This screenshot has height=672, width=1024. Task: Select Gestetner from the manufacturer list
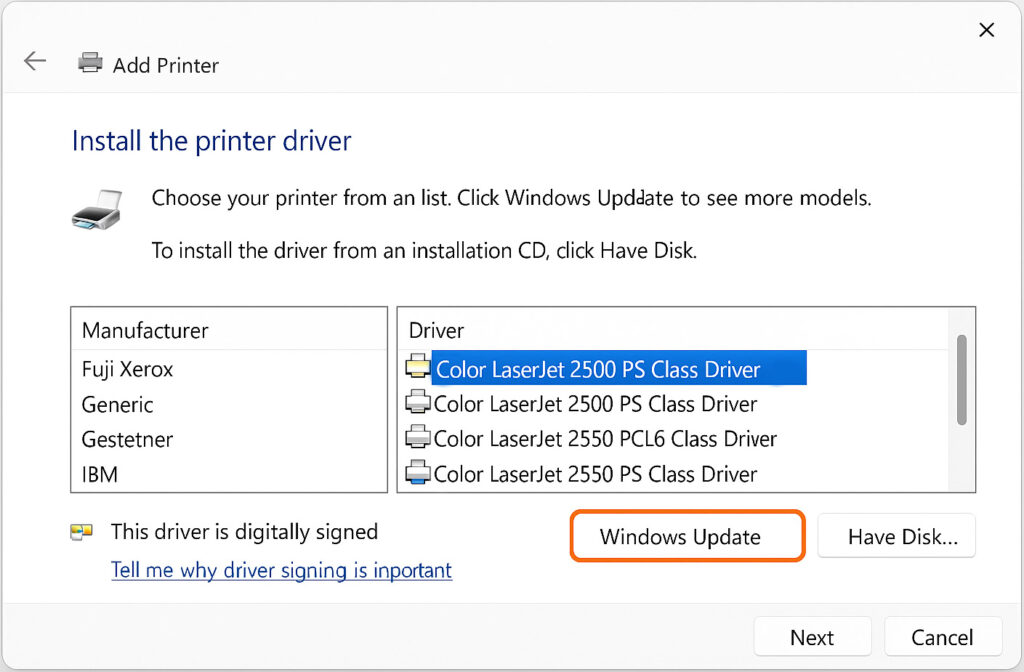127,439
